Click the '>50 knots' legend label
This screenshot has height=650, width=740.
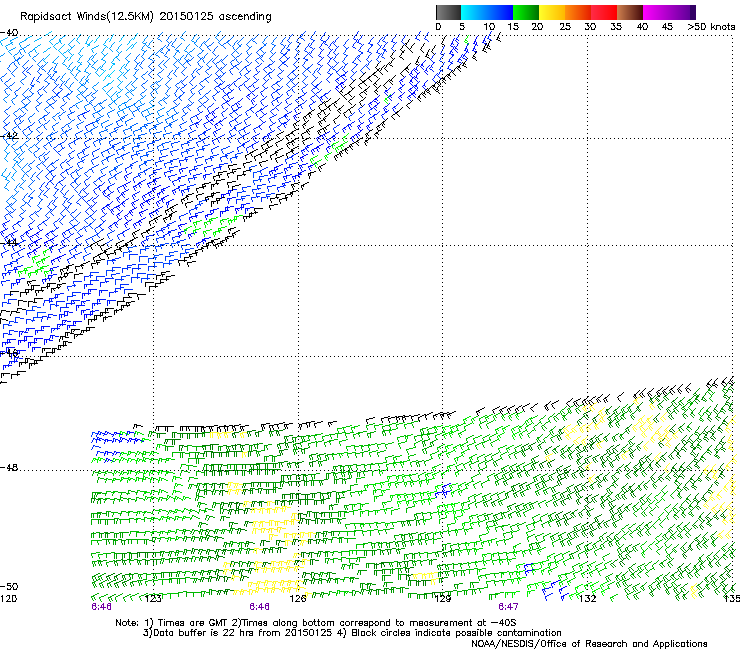coord(711,27)
